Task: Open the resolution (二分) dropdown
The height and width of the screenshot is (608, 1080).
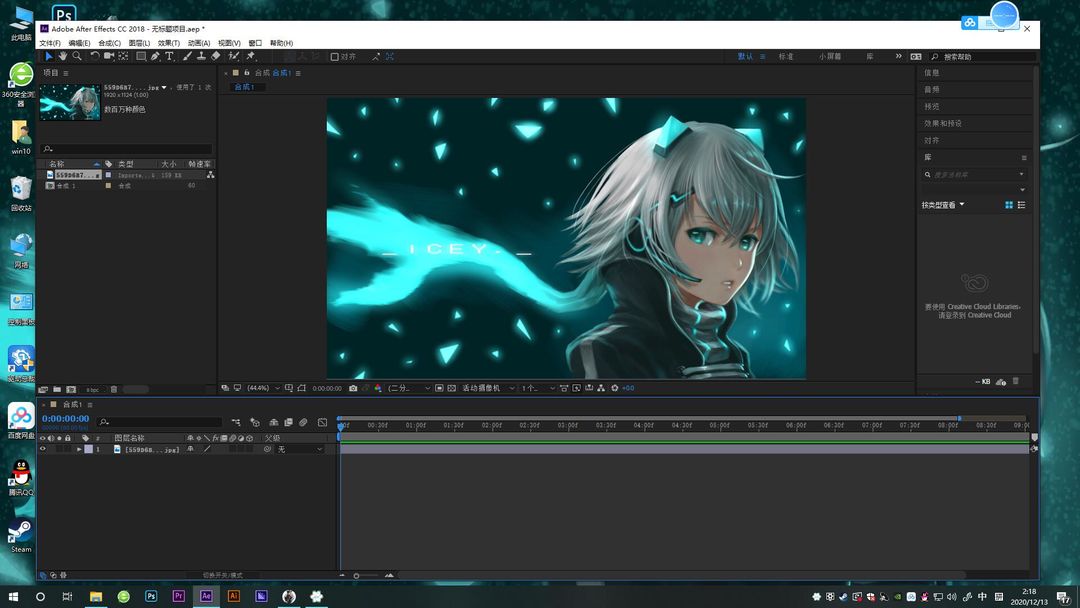Action: [409, 388]
